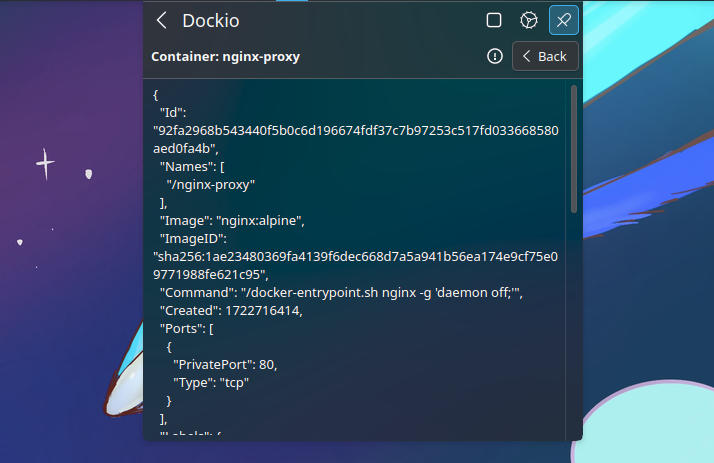
Task: Click the 9771988fe621c95 hash ending
Action: click(211, 275)
